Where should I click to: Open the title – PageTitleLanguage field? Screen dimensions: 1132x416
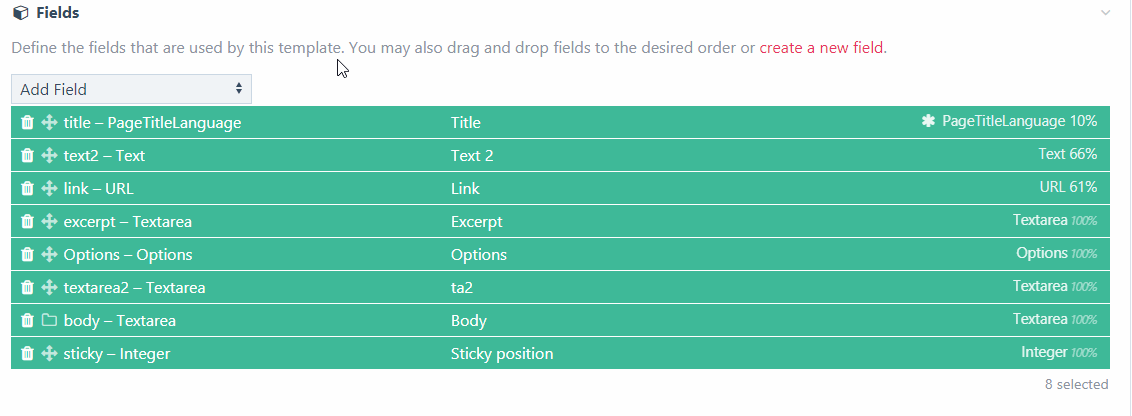click(152, 123)
